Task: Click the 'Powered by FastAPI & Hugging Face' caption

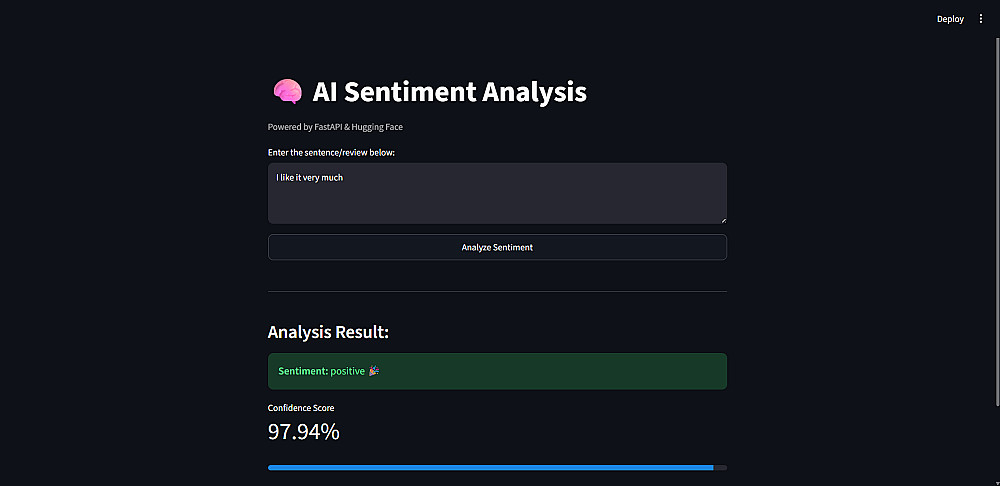Action: (x=335, y=127)
